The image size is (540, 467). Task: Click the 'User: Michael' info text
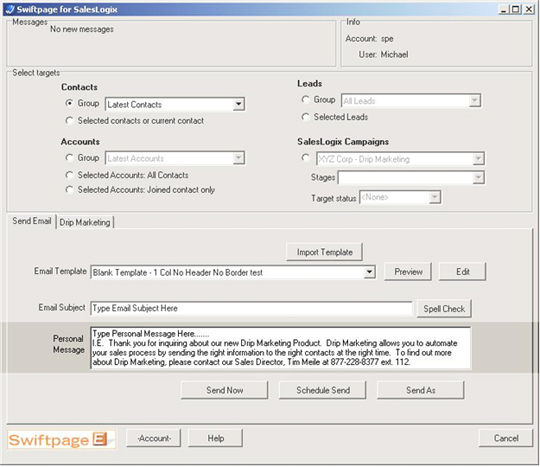(x=383, y=54)
